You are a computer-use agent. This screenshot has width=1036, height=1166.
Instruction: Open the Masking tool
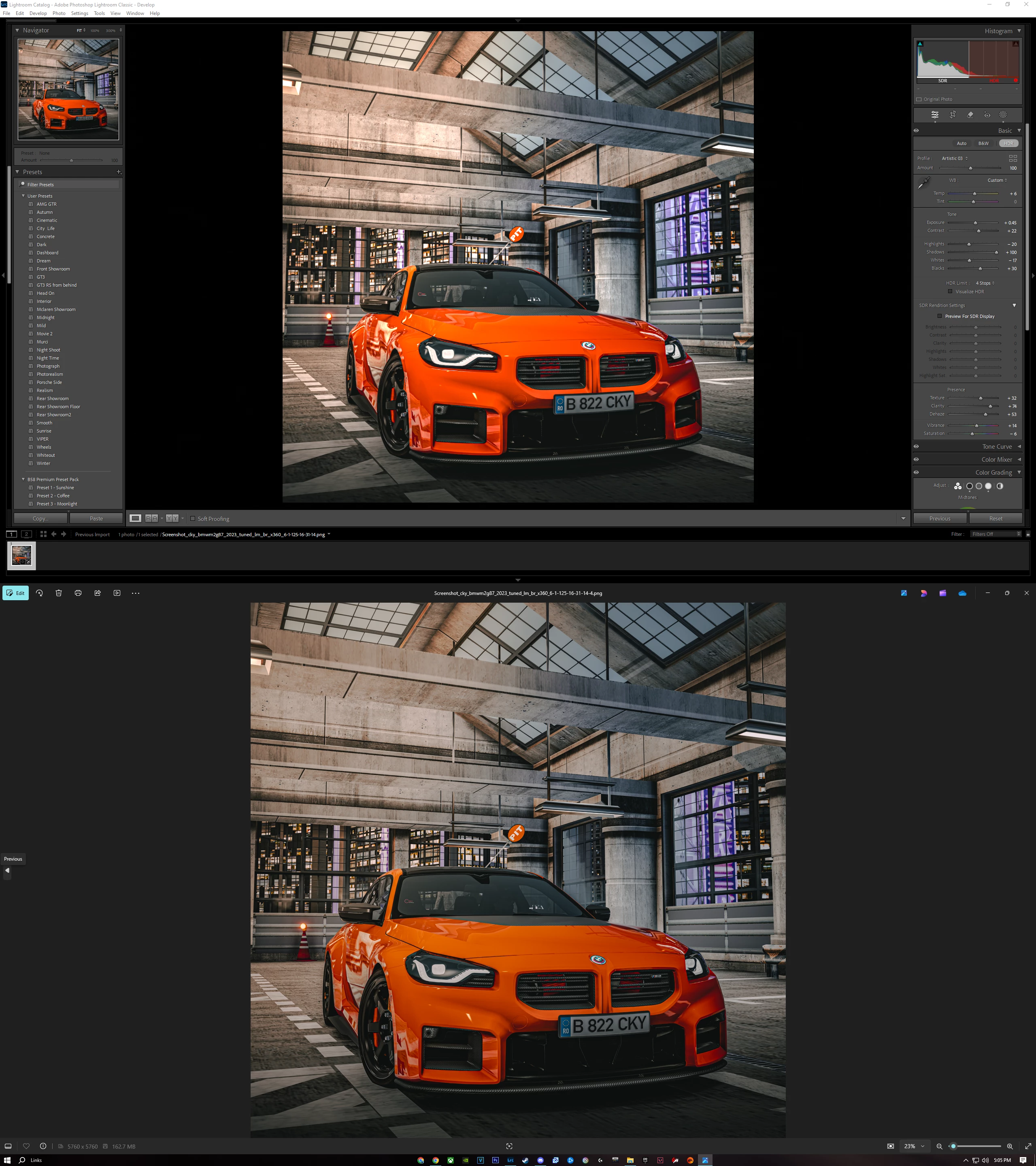click(x=1003, y=115)
